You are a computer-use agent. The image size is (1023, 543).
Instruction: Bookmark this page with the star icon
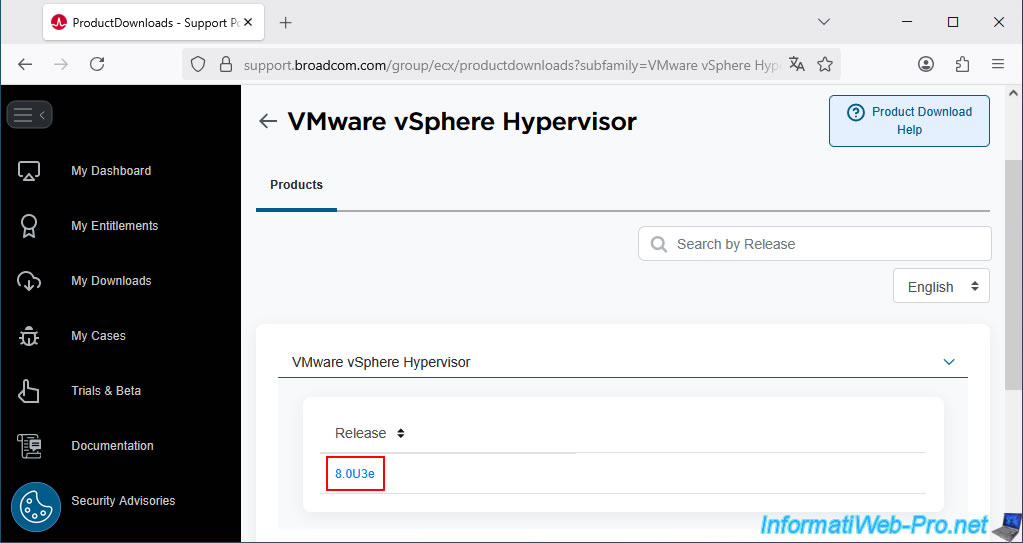[825, 64]
